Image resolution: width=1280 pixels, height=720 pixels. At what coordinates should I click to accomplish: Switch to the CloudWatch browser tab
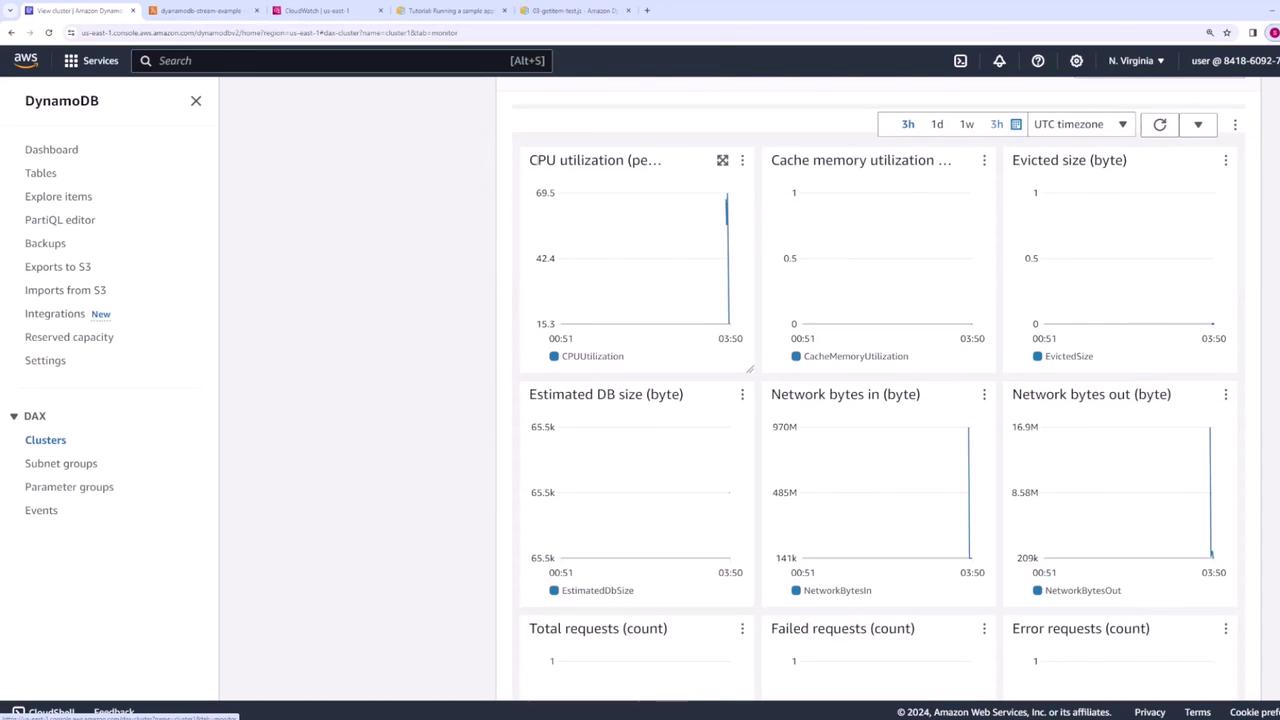[x=326, y=11]
